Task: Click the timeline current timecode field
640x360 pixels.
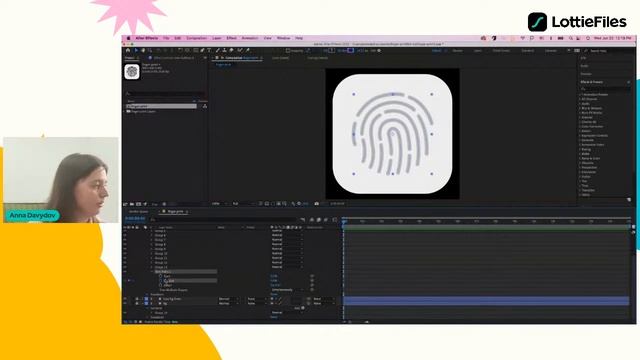Action: [x=135, y=219]
